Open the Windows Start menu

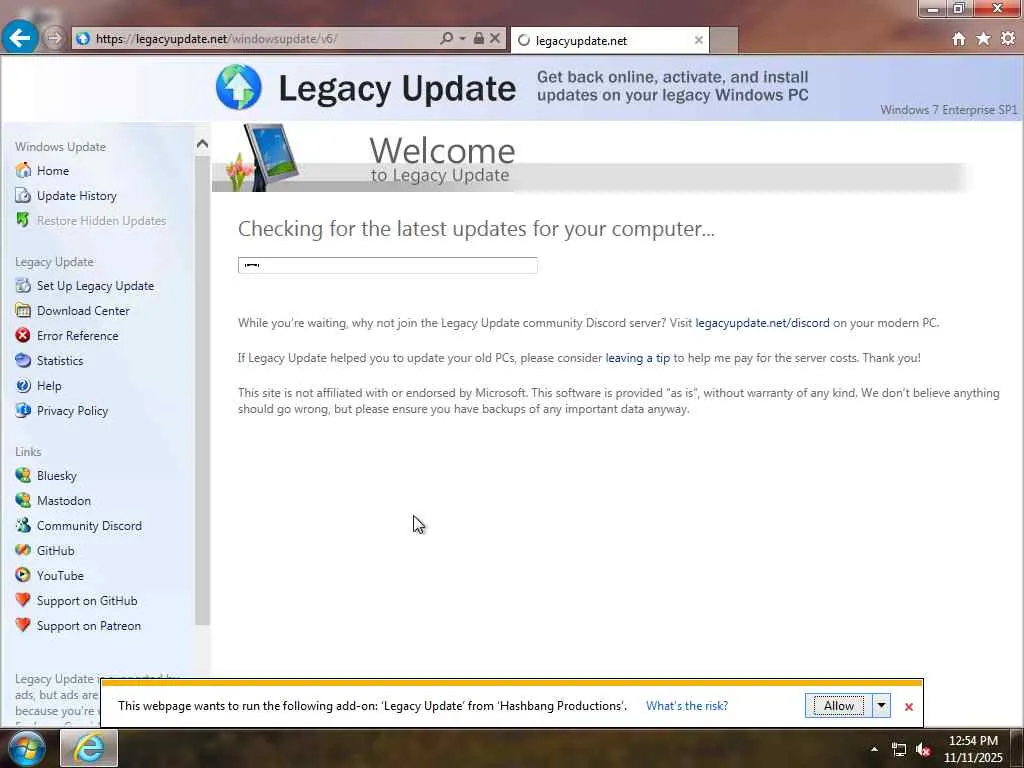[x=27, y=748]
